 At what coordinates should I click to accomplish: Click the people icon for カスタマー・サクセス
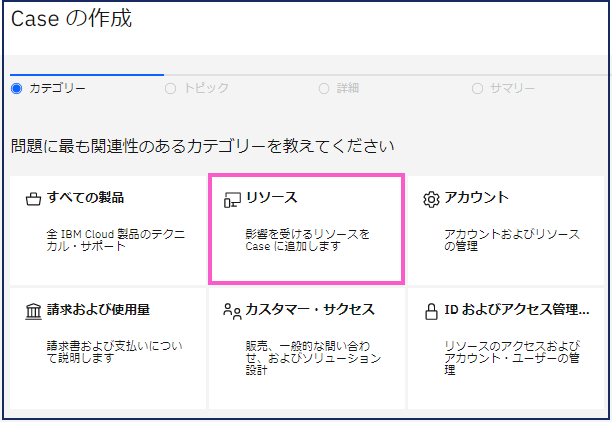point(231,310)
